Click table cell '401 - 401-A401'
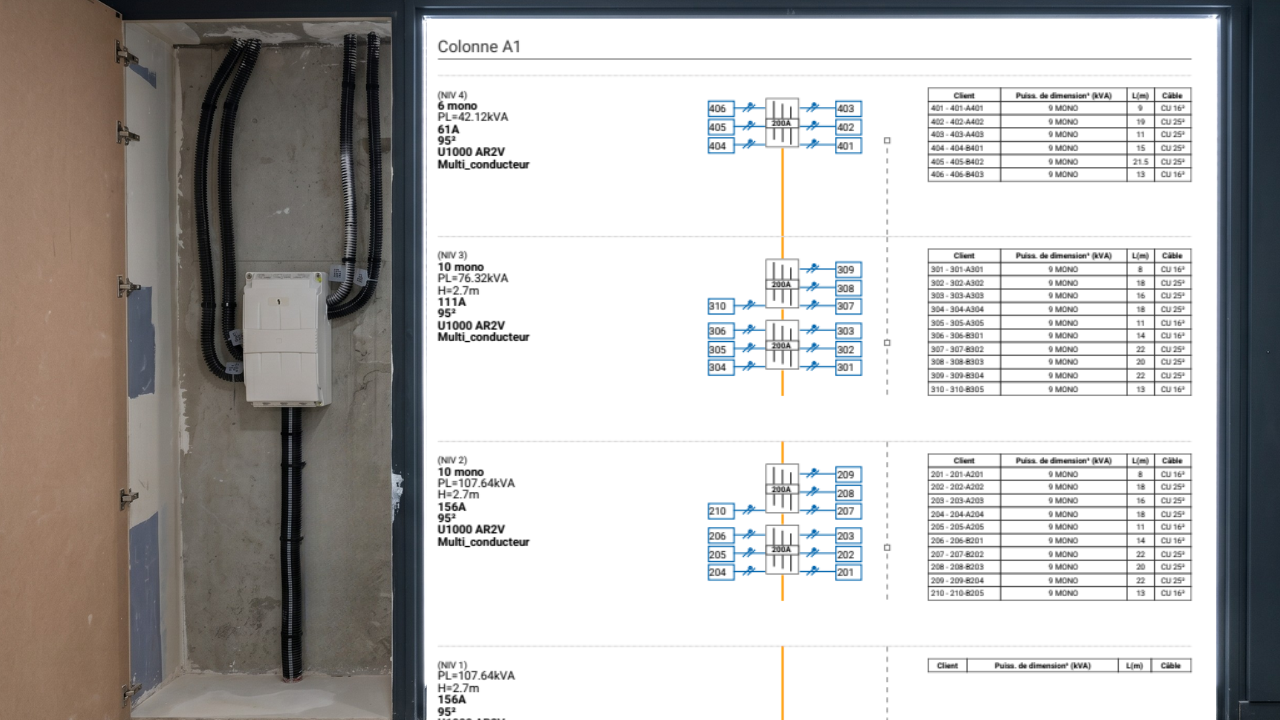 tap(964, 108)
